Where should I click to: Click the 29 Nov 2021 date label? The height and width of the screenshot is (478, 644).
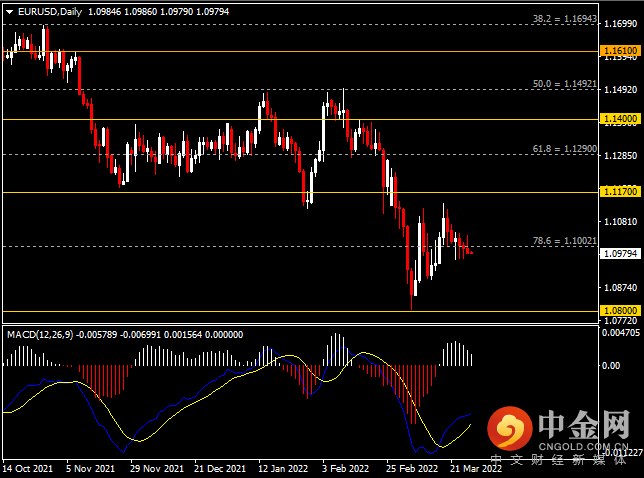157,469
